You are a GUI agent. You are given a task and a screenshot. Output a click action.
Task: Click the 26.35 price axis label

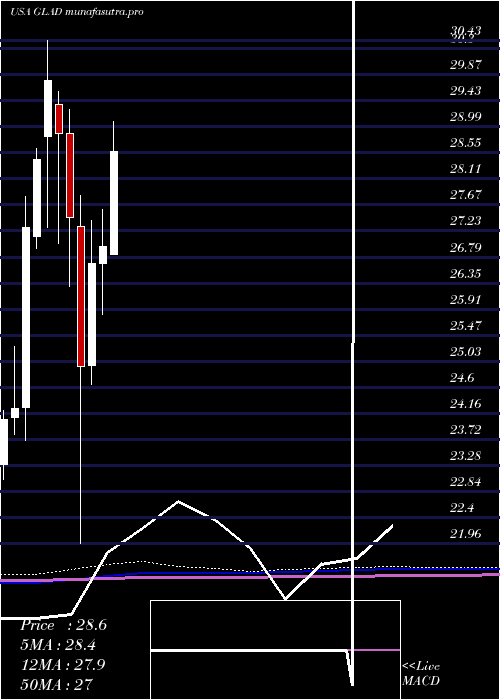[x=466, y=274]
